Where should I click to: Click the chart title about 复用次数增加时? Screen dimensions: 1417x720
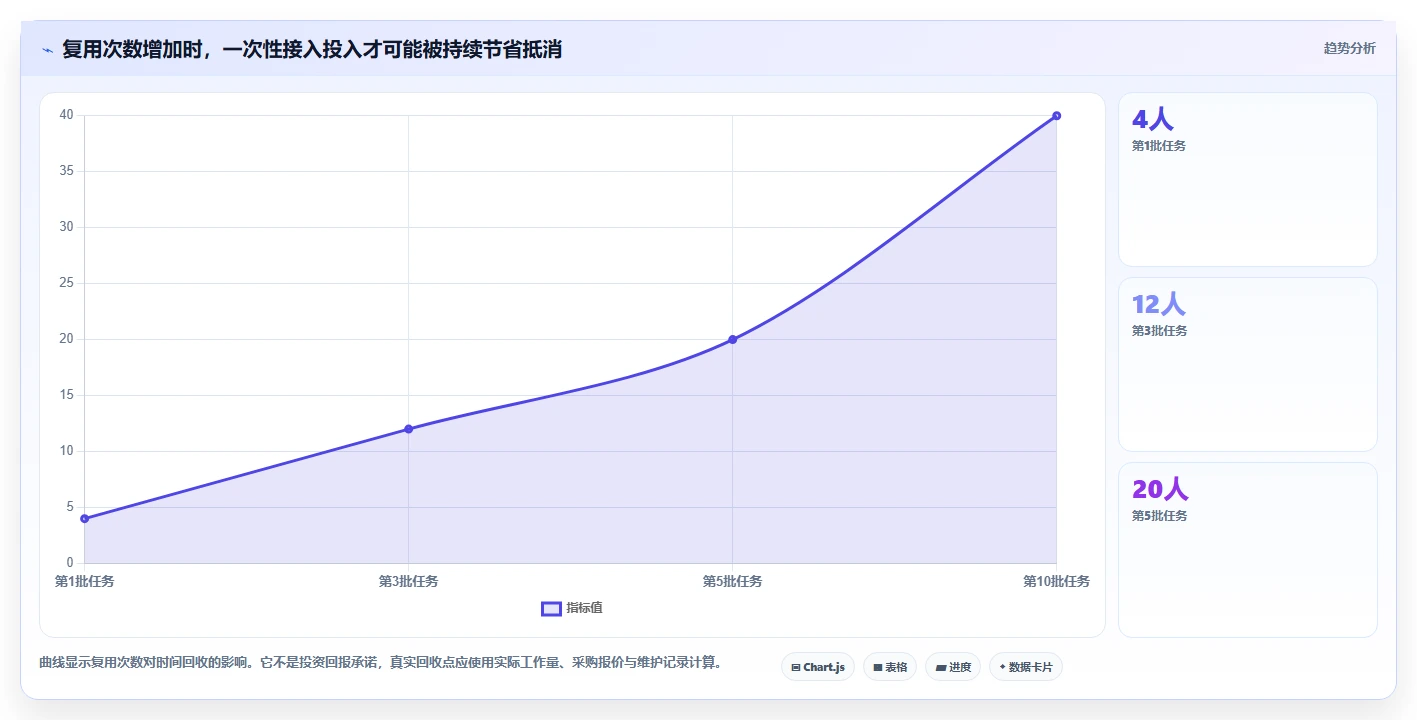click(x=312, y=49)
